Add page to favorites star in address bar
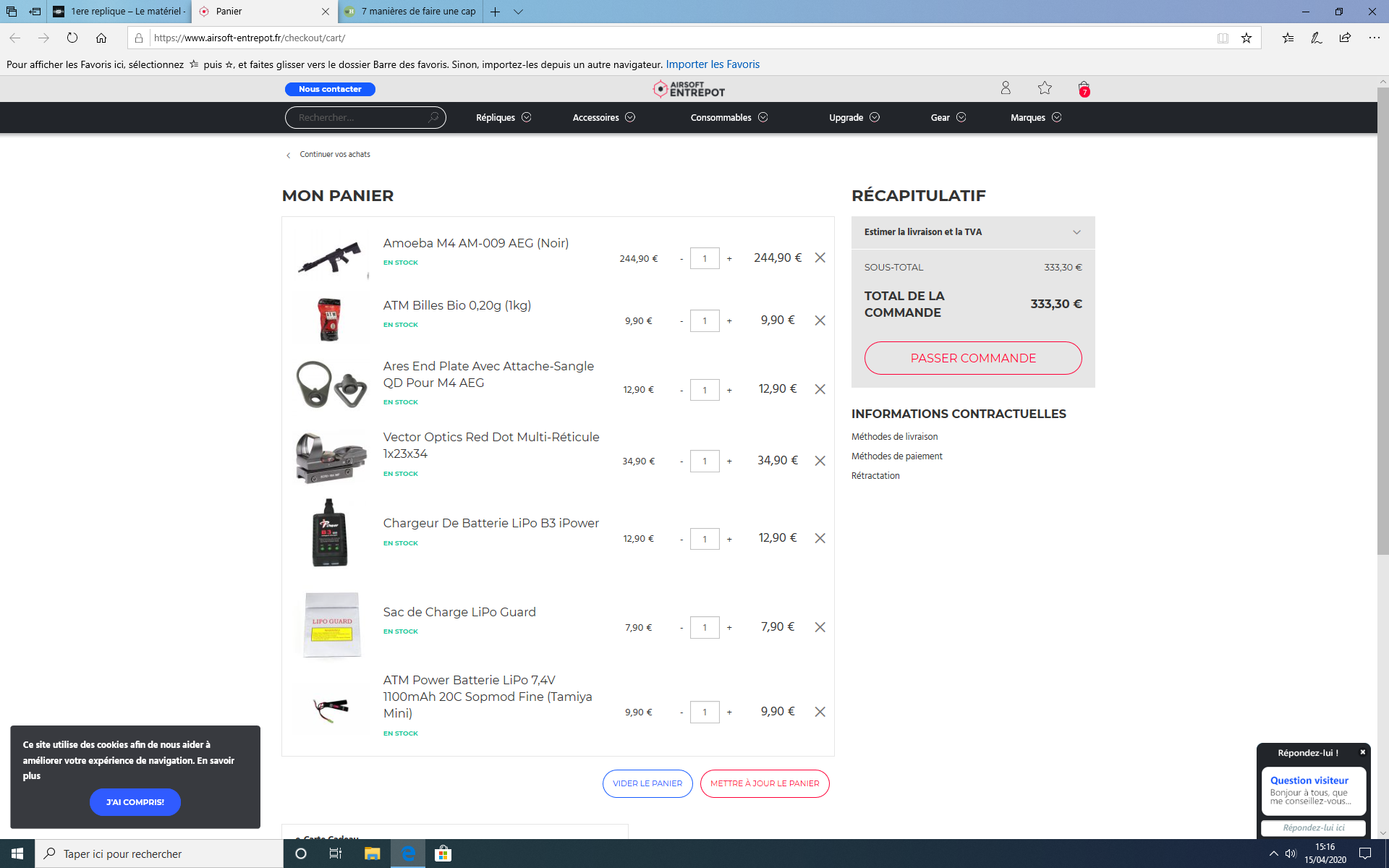The image size is (1389, 868). [1246, 38]
